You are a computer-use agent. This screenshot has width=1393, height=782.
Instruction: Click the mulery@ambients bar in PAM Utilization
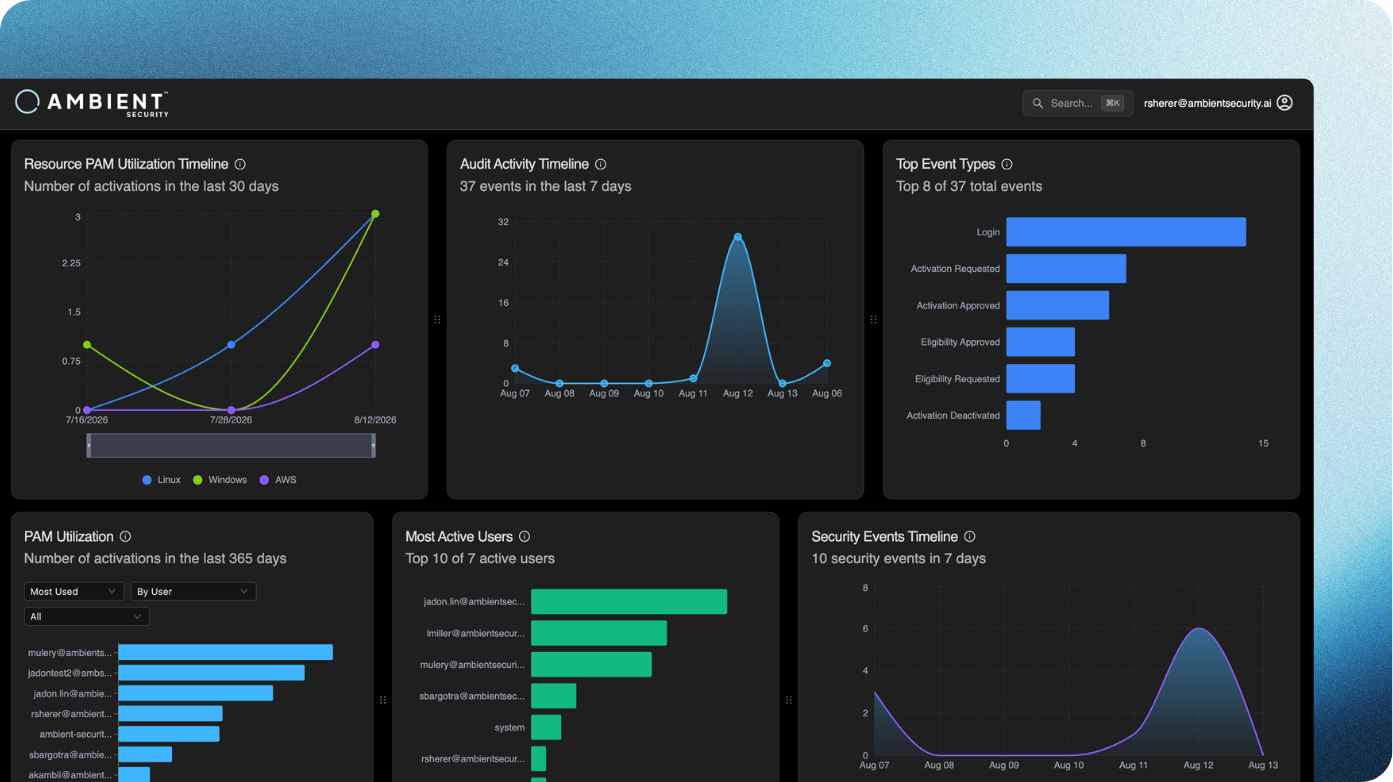click(225, 652)
